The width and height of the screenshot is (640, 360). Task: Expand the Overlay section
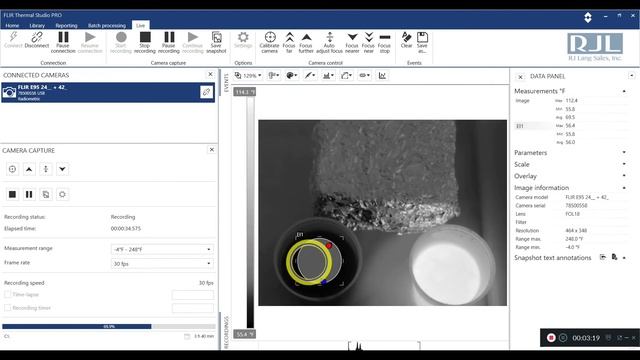pos(624,176)
